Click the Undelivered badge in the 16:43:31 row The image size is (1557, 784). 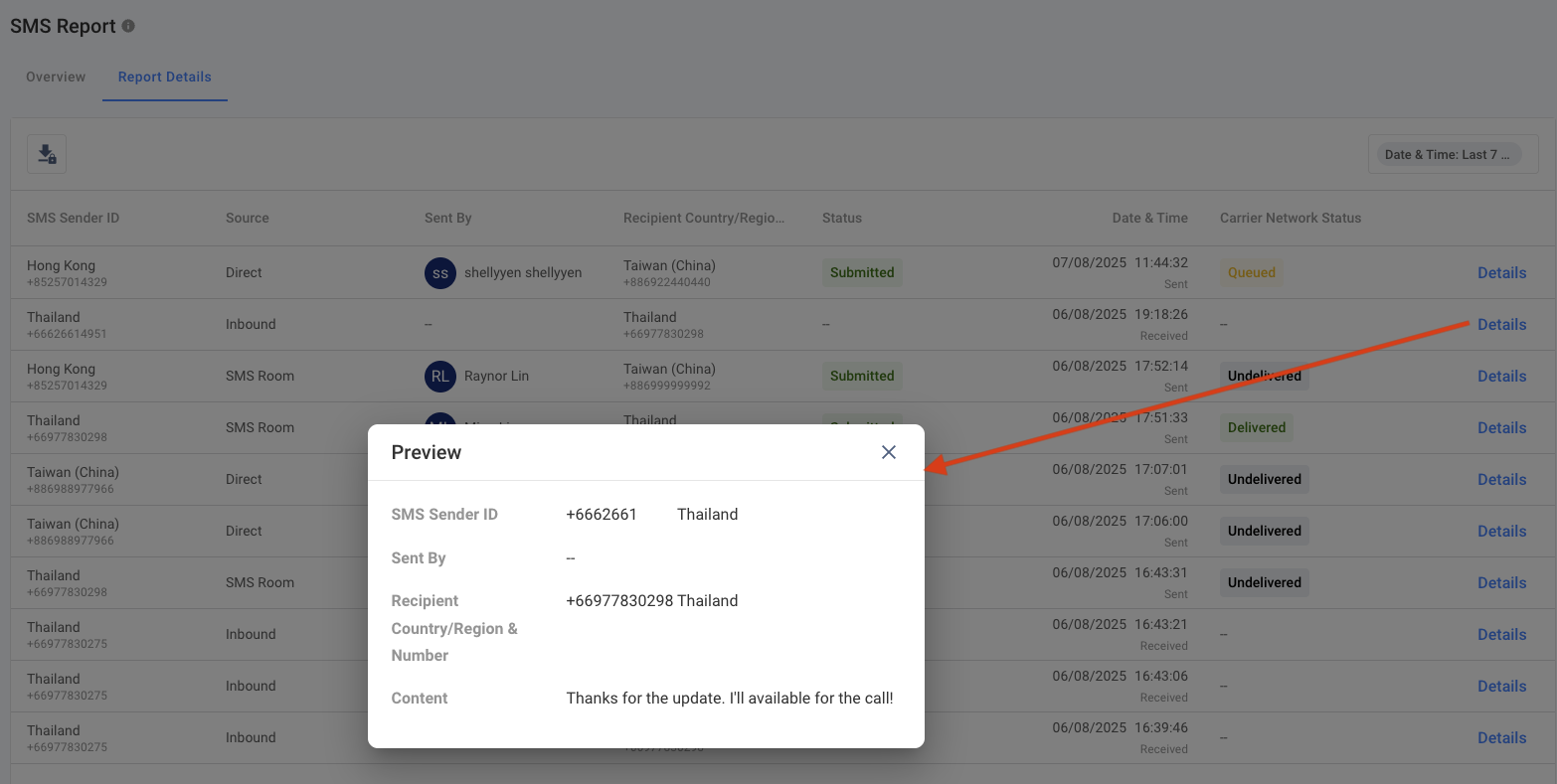tap(1265, 582)
